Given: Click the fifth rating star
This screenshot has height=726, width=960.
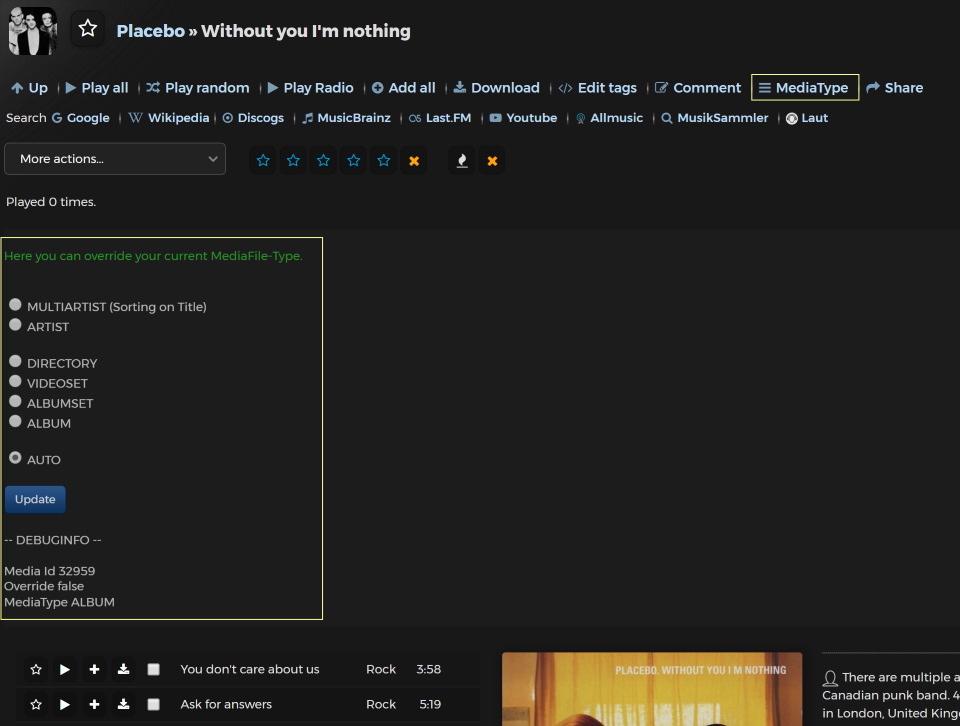Looking at the screenshot, I should 384,160.
